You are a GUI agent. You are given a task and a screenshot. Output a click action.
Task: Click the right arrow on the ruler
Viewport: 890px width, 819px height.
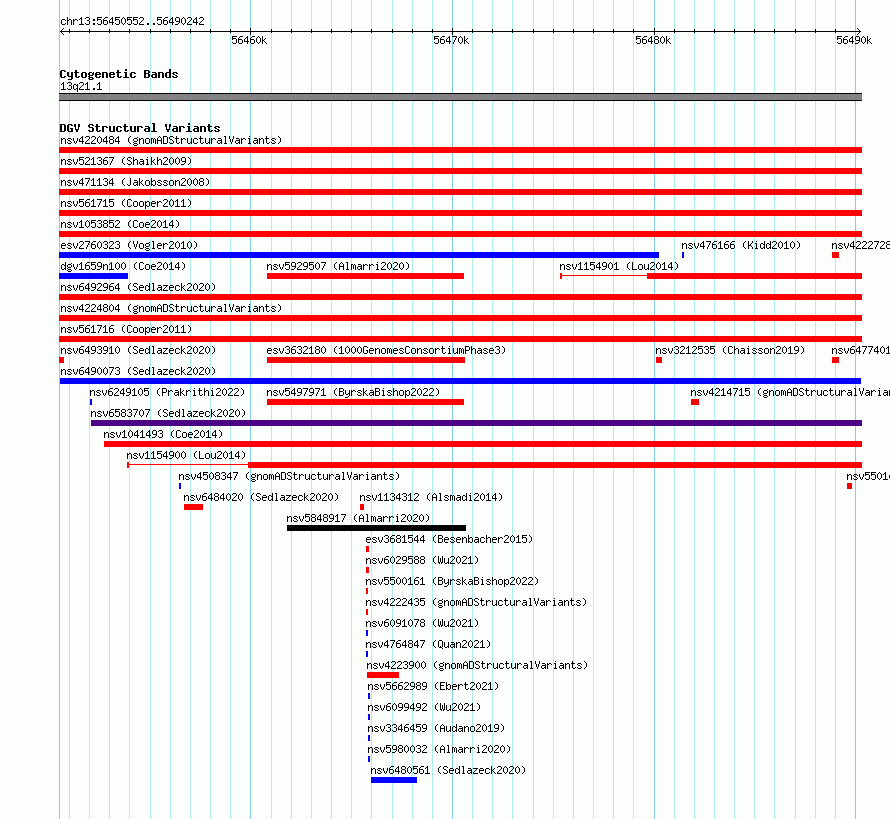click(859, 32)
